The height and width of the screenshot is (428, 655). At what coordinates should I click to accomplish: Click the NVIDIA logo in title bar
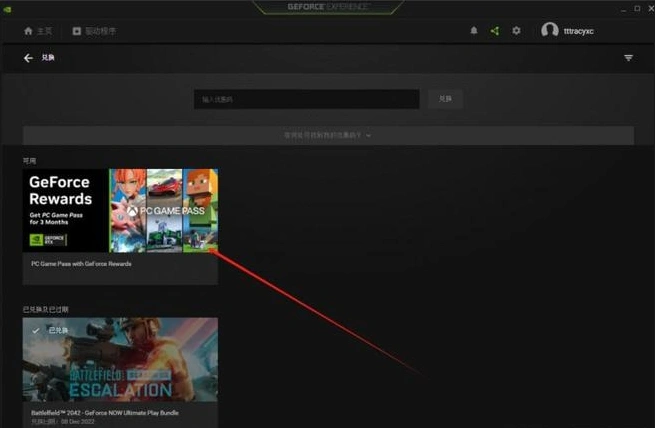[x=7, y=9]
